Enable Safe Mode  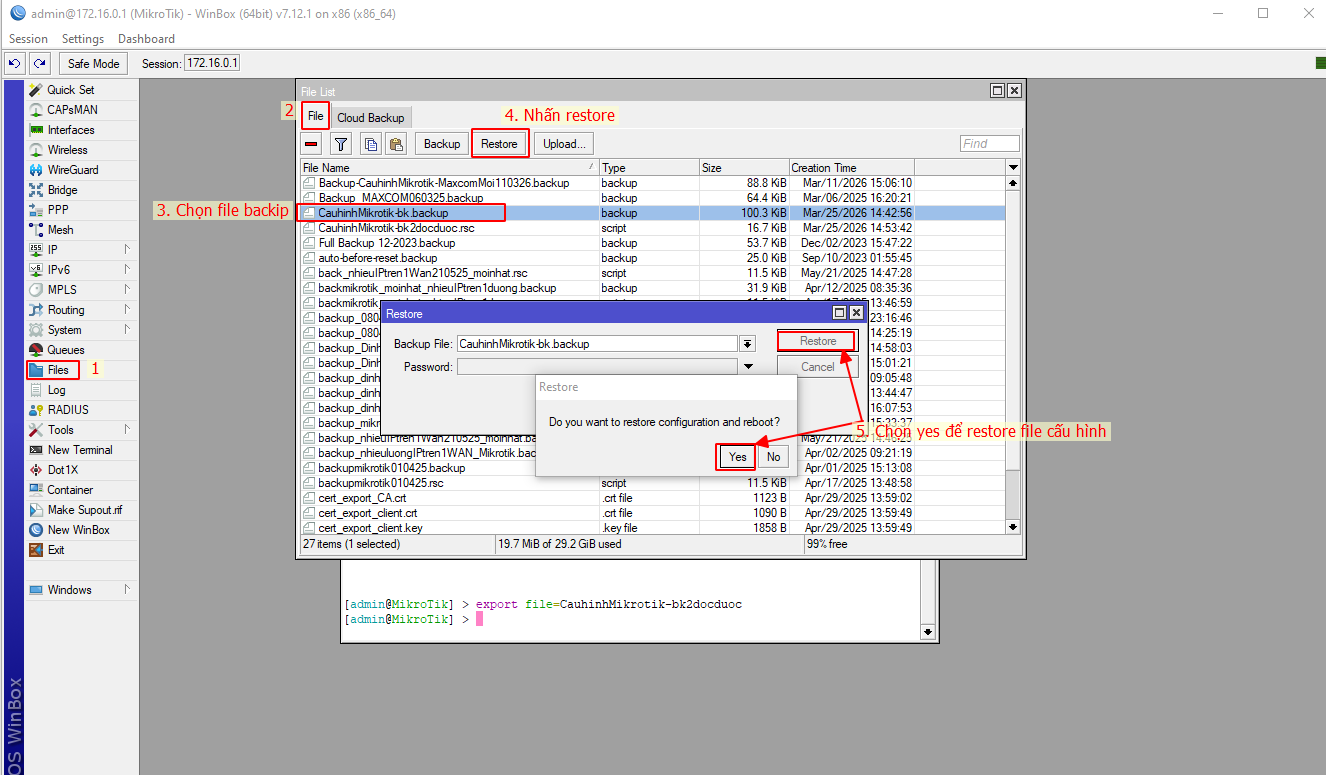(93, 62)
